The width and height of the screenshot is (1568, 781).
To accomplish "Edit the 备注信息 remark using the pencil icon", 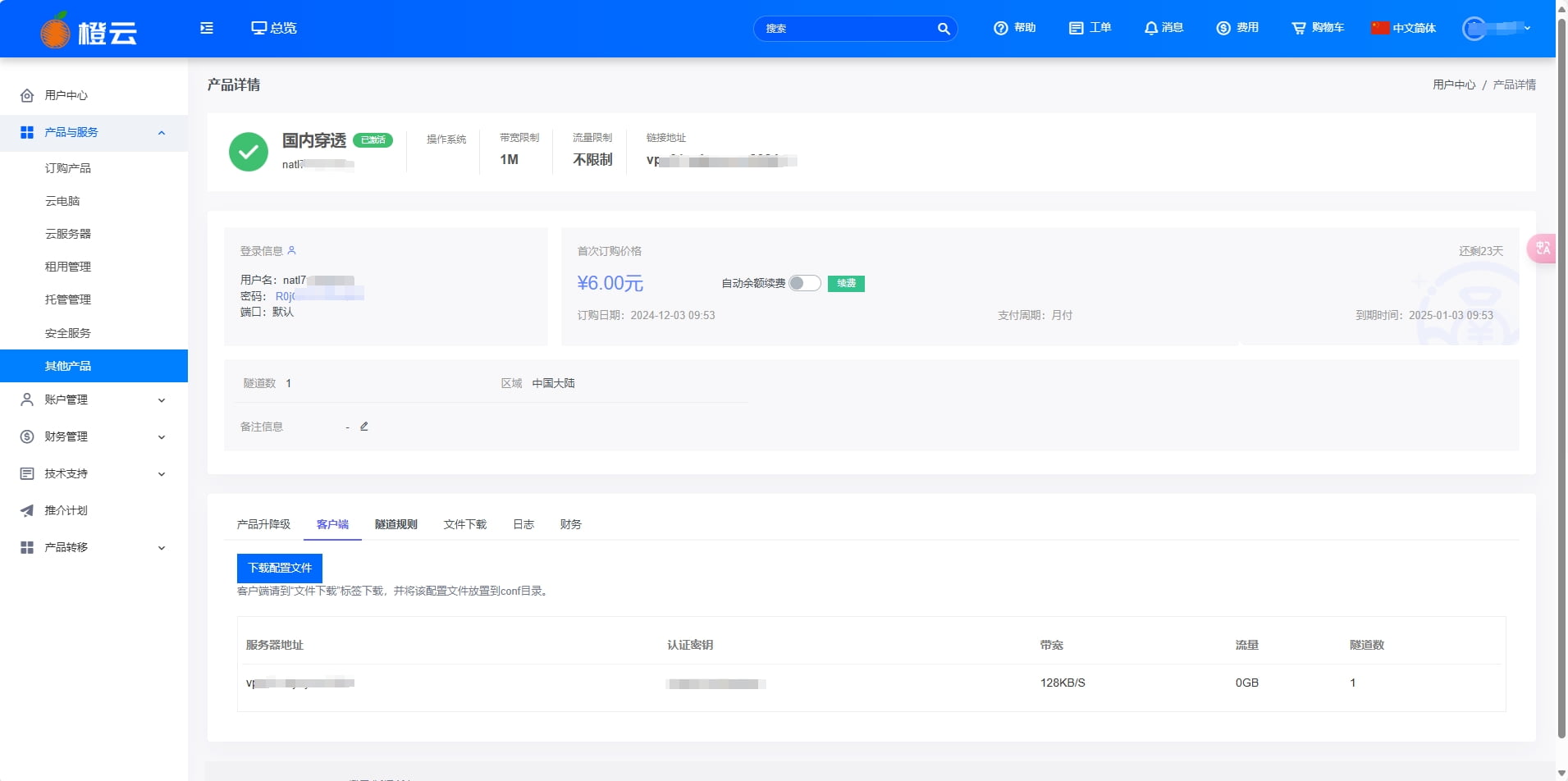I will click(x=363, y=426).
